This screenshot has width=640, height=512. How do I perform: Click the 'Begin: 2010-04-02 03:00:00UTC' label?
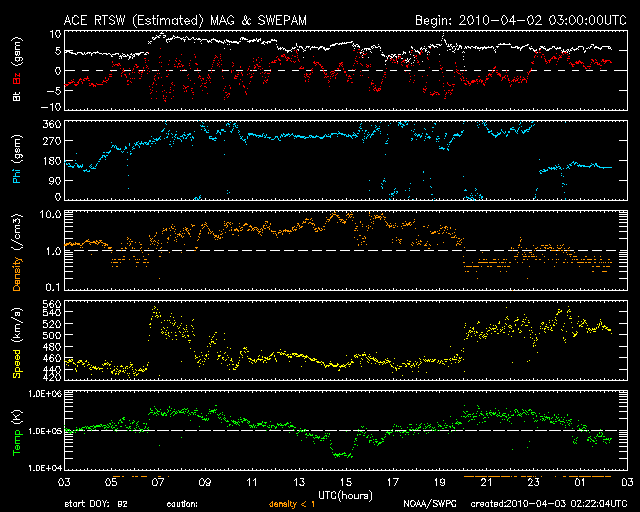point(521,20)
